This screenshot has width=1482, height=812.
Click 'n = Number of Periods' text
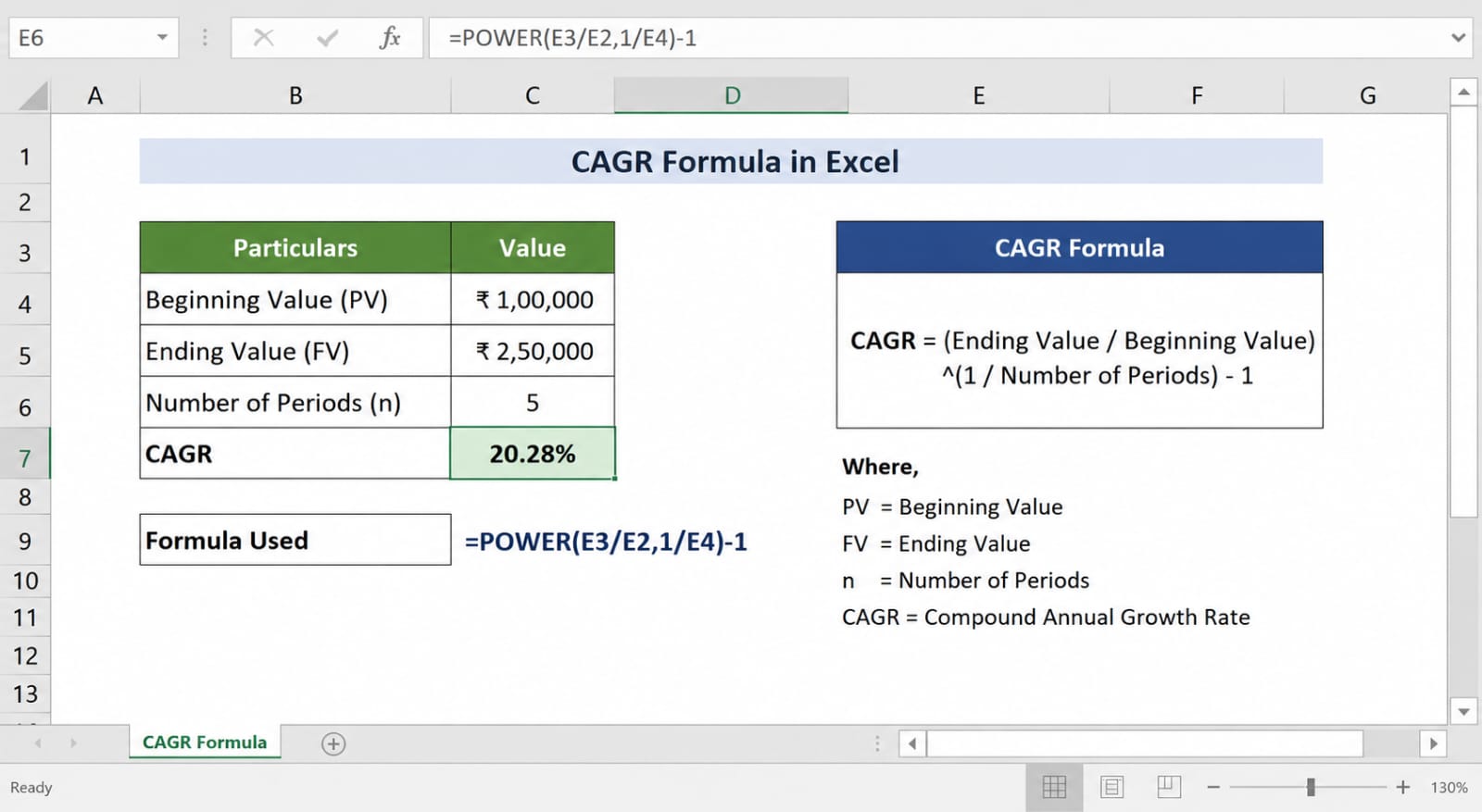(x=965, y=581)
